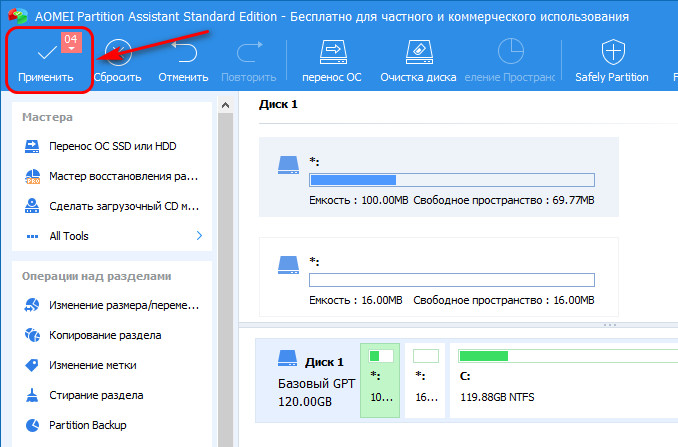Discard changes with Сбросить
This screenshot has height=447, width=678.
click(x=118, y=61)
